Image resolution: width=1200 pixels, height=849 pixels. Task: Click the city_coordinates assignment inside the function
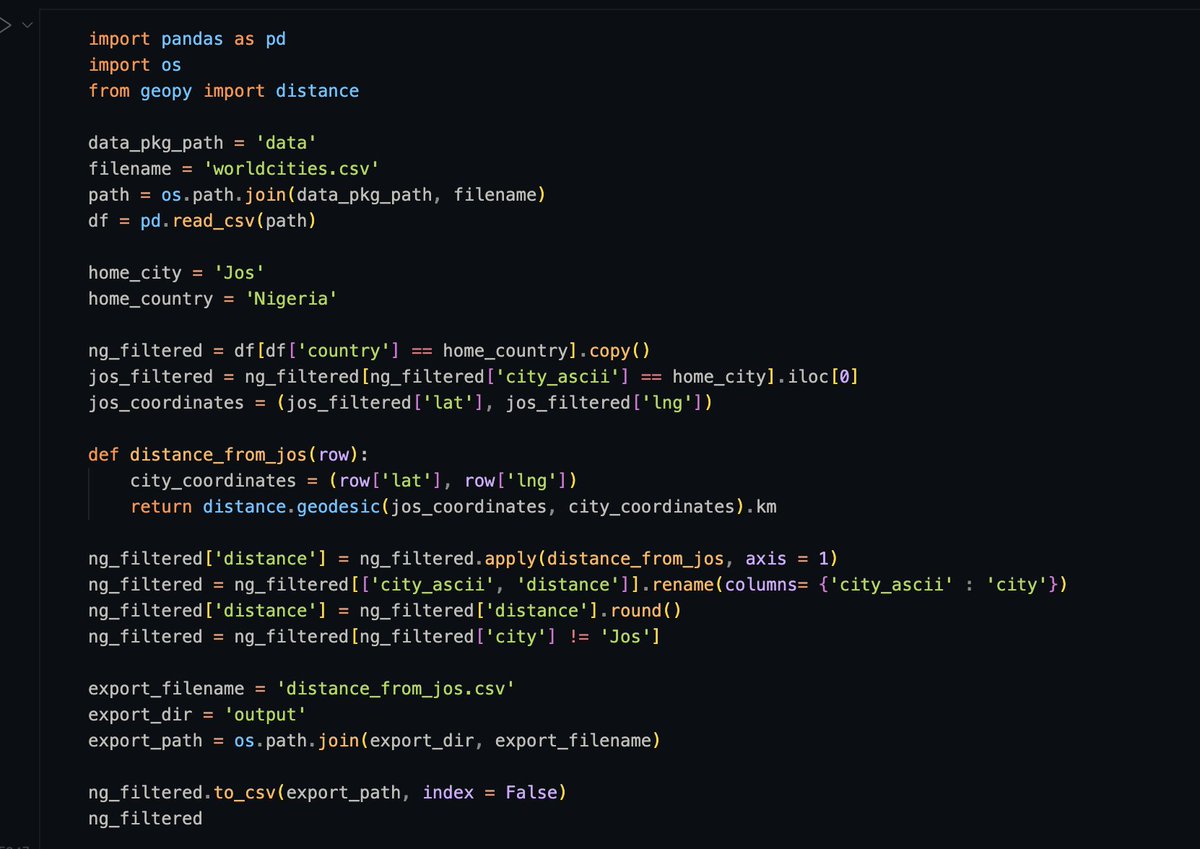[x=354, y=481]
